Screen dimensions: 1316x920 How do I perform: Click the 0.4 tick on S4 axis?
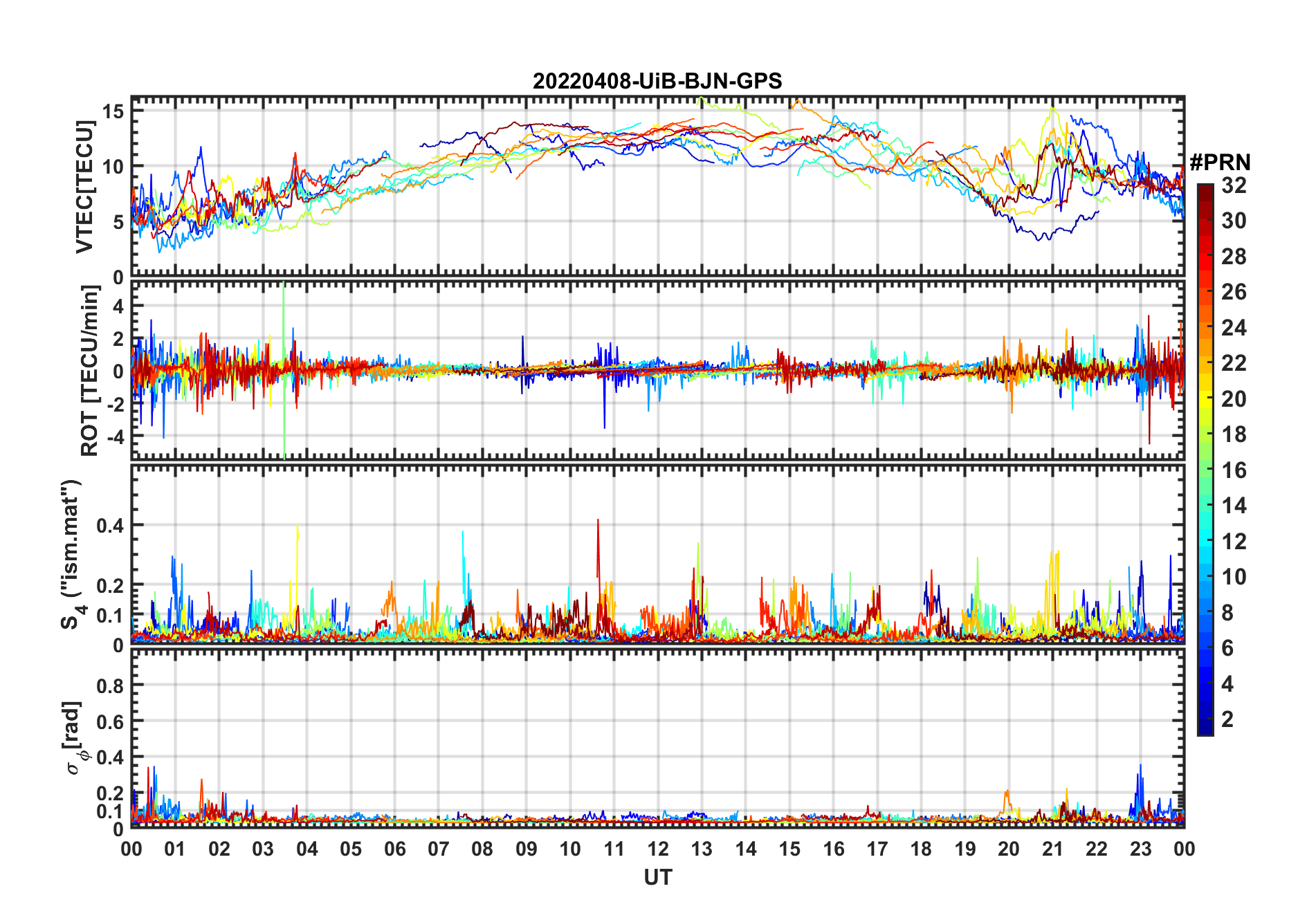coord(111,525)
